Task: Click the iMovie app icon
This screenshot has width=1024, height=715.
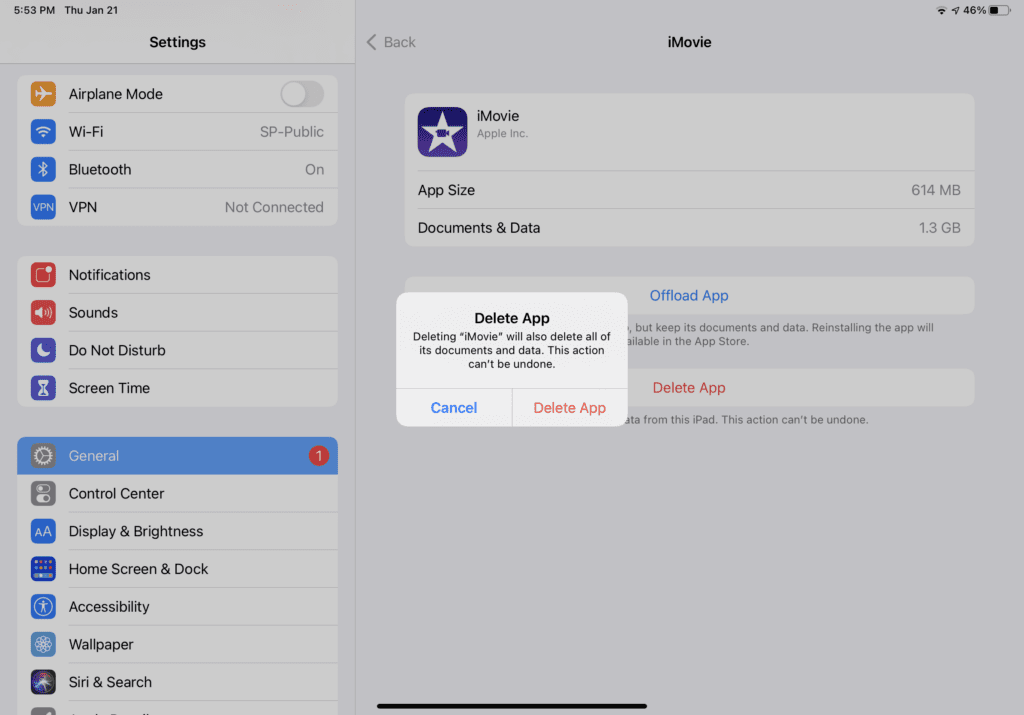Action: click(442, 131)
